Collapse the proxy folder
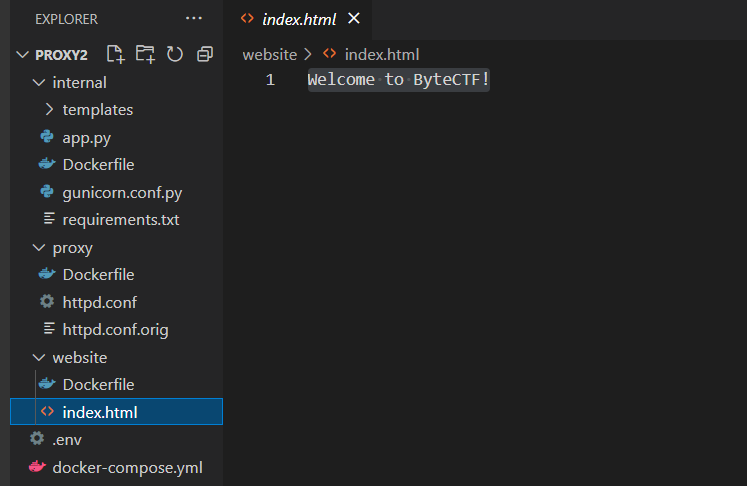The height and width of the screenshot is (486, 747). tap(40, 247)
